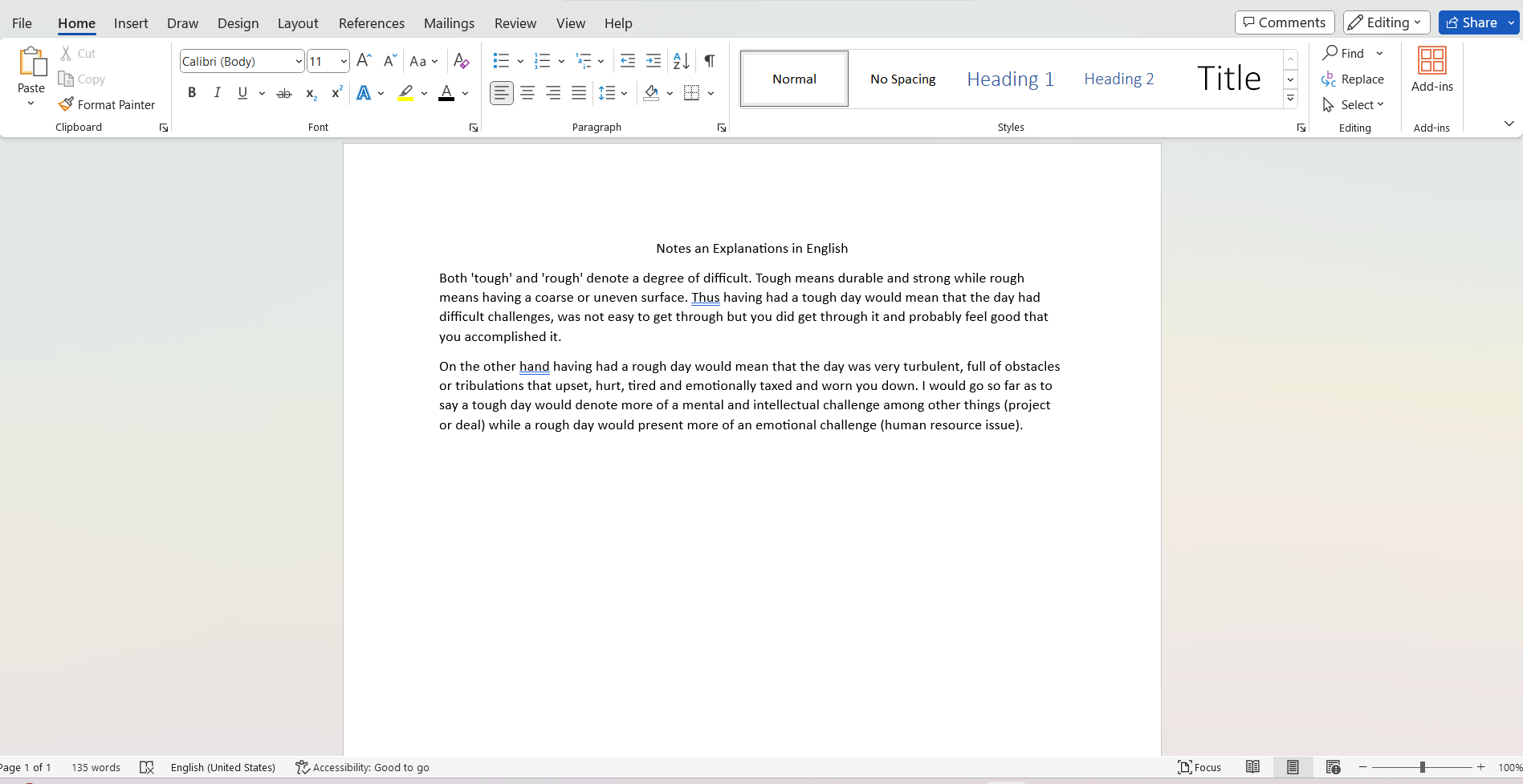Viewport: 1523px width, 784px height.
Task: Open the Sort dialog
Action: (x=680, y=60)
